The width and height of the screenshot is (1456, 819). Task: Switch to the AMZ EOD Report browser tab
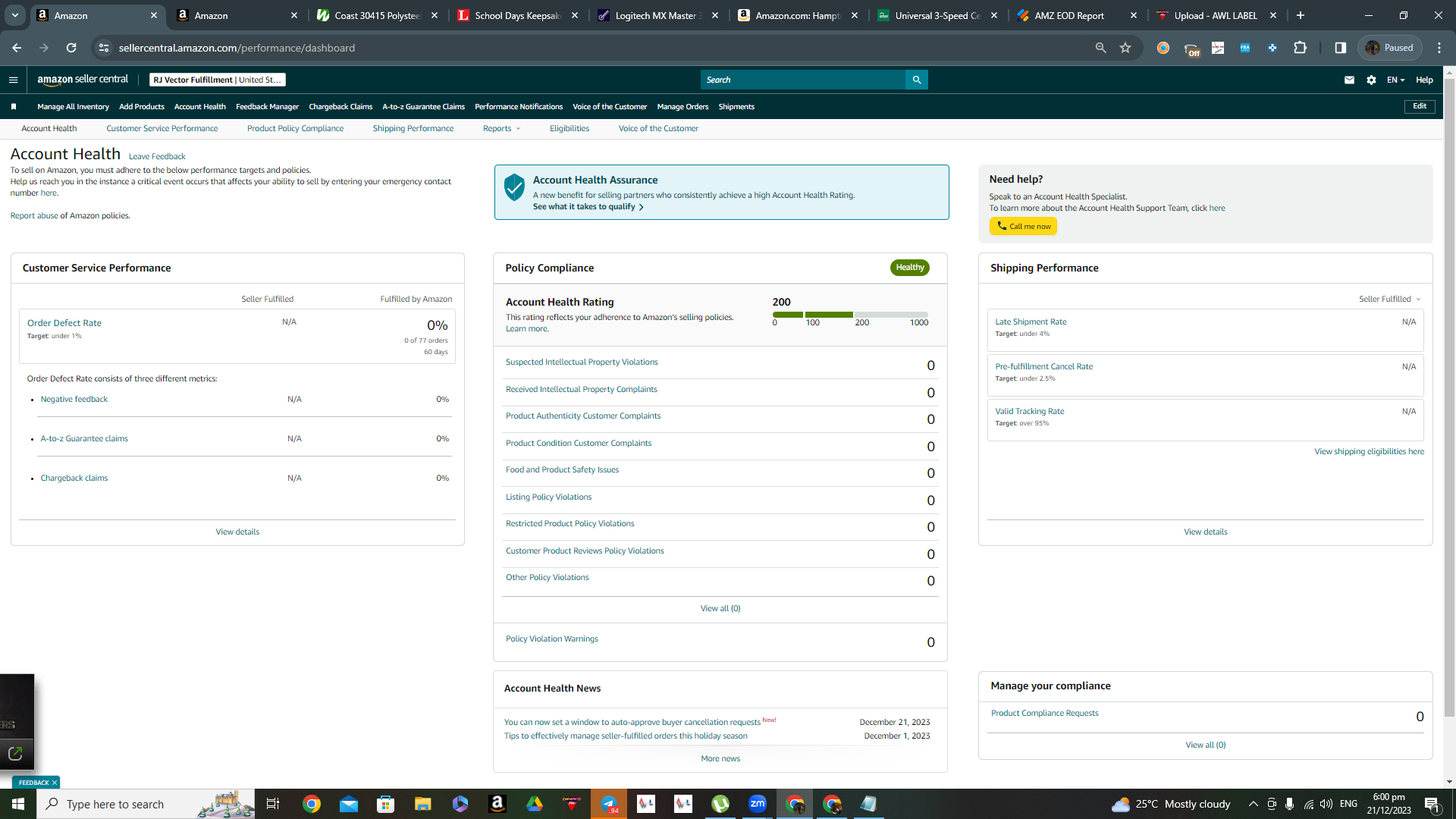(x=1070, y=15)
